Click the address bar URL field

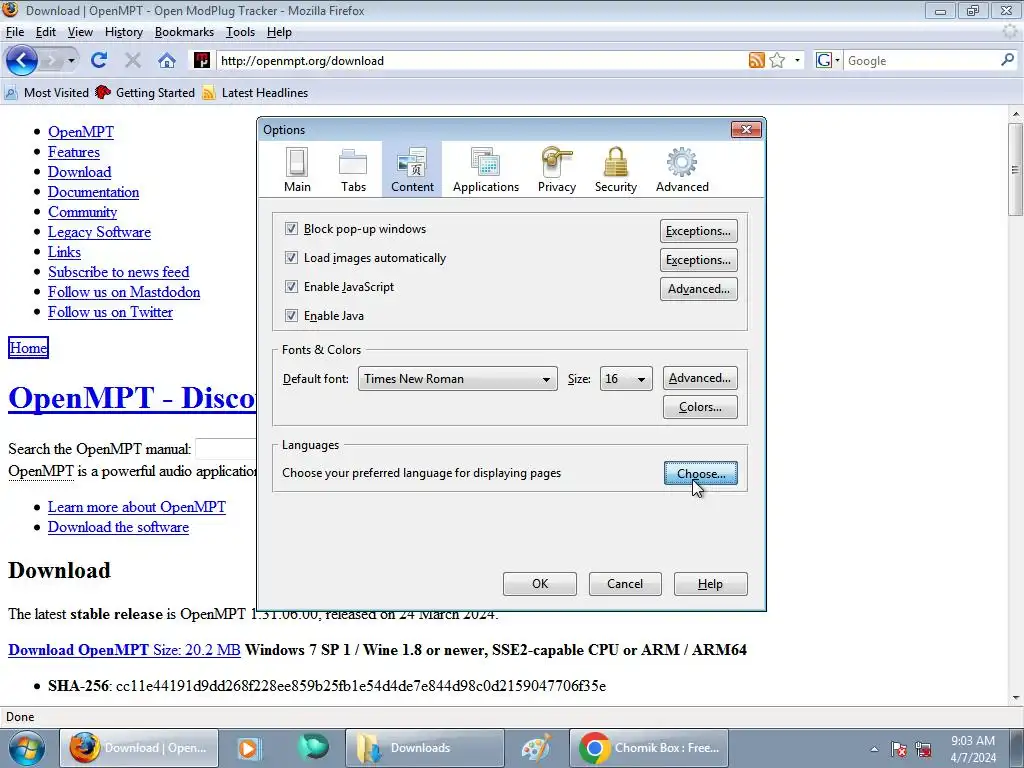[x=480, y=61]
